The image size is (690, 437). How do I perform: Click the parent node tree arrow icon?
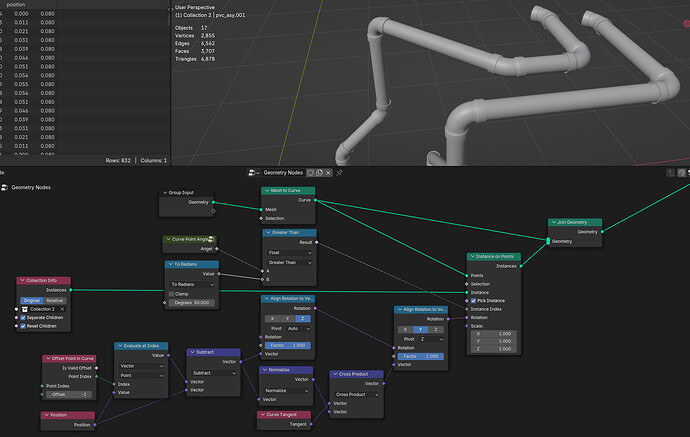[x=670, y=173]
